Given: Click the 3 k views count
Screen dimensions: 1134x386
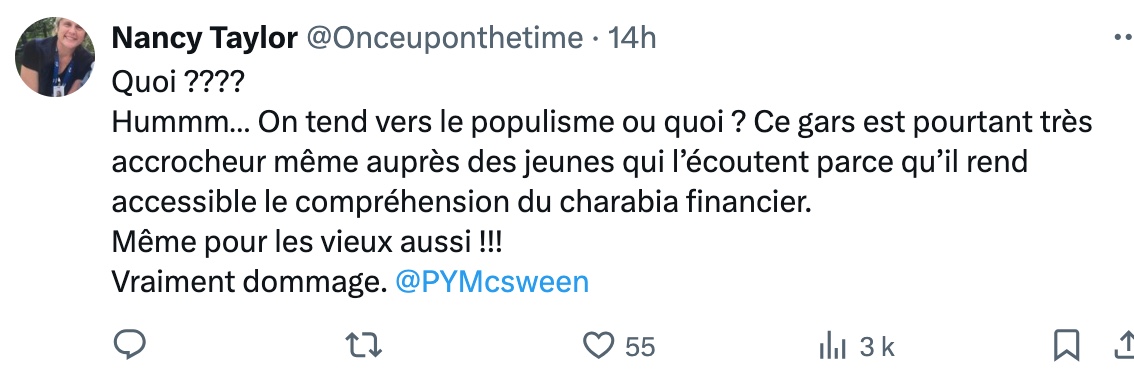Looking at the screenshot, I should [x=877, y=347].
